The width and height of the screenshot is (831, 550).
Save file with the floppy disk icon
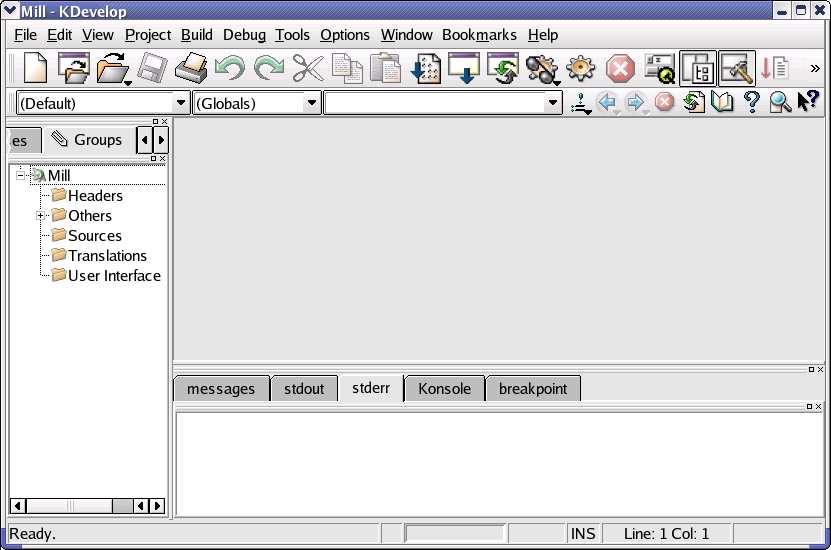tap(153, 68)
